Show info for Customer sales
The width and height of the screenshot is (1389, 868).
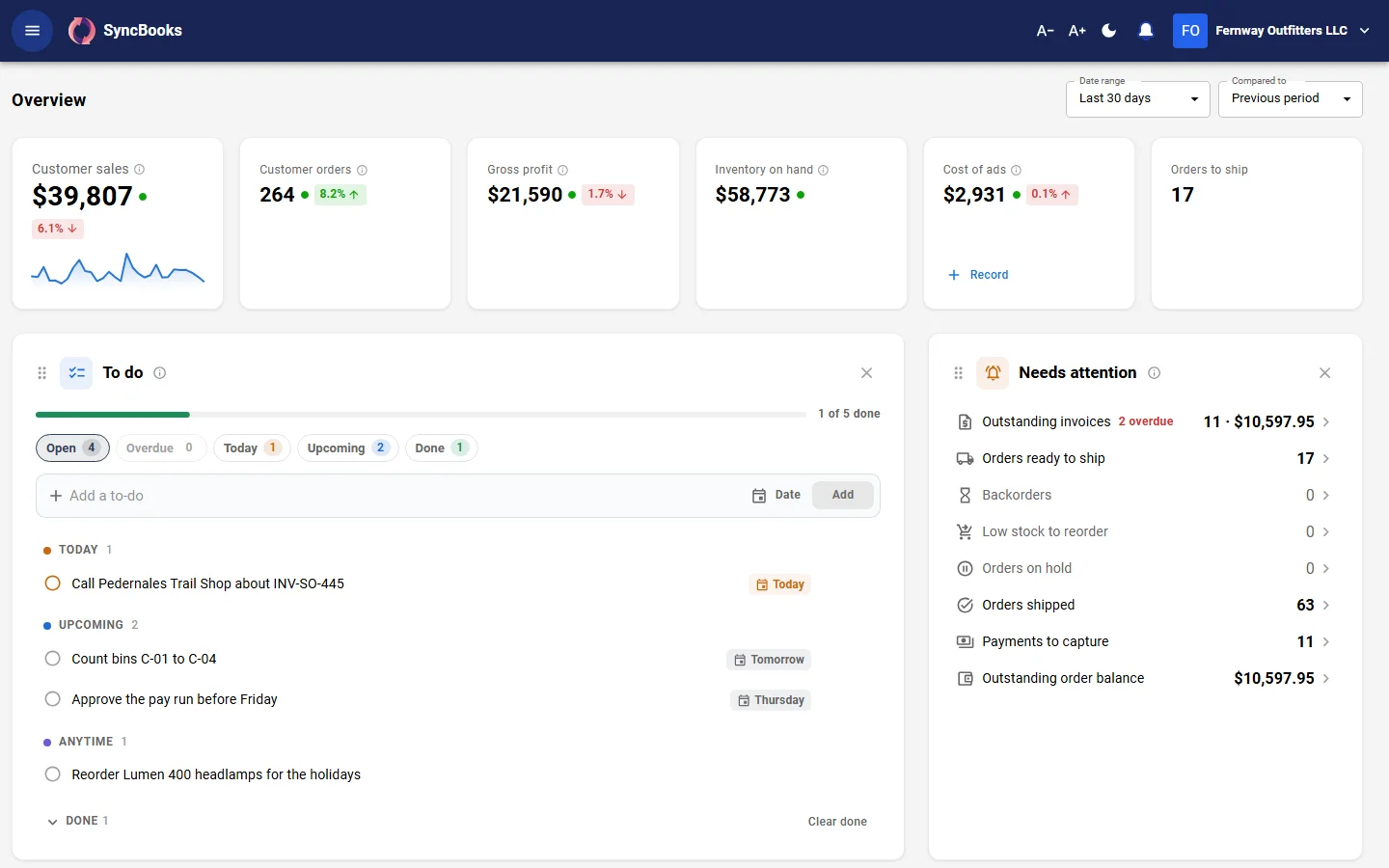140,170
